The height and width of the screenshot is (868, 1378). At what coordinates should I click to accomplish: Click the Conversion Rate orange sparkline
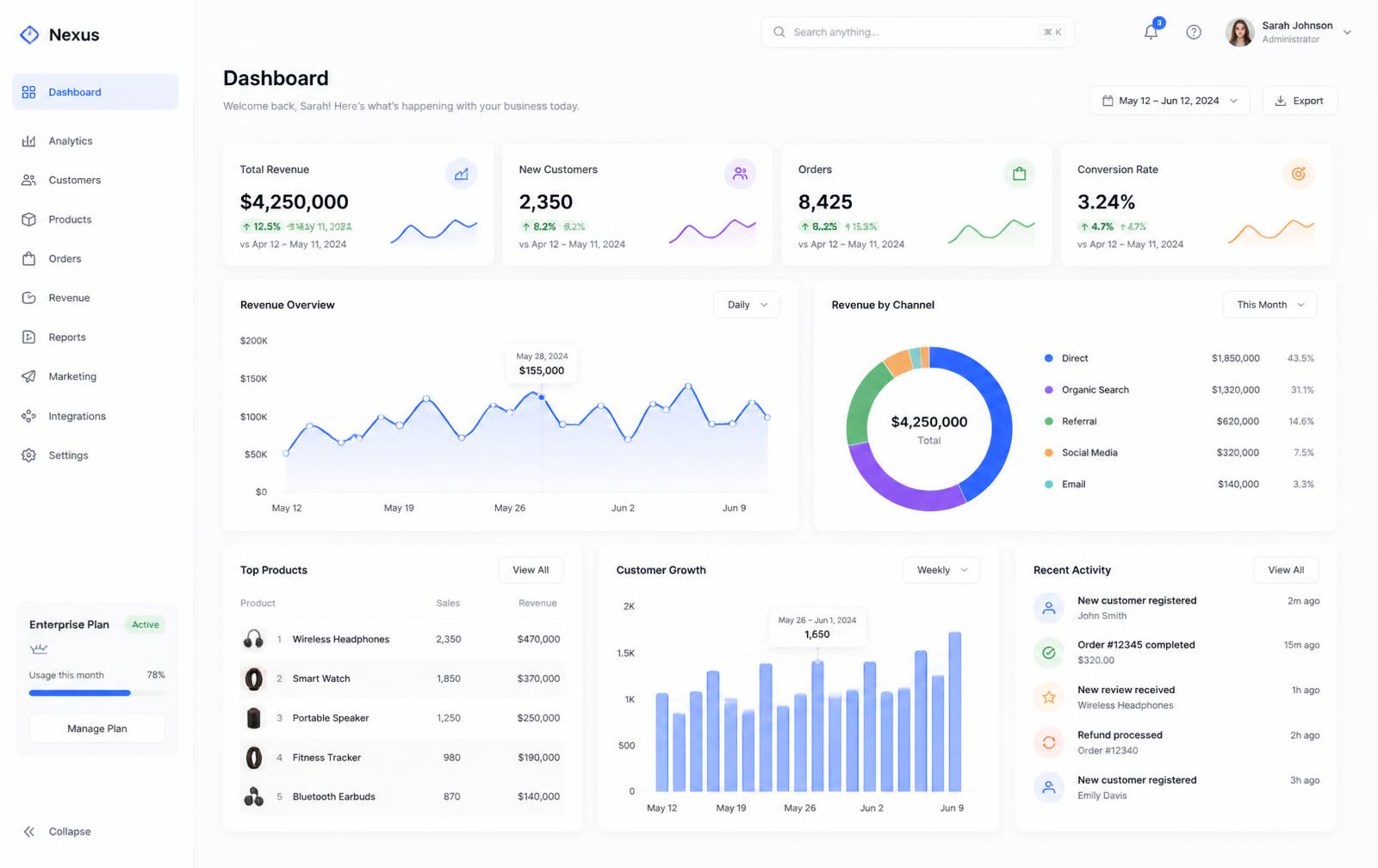click(1271, 232)
